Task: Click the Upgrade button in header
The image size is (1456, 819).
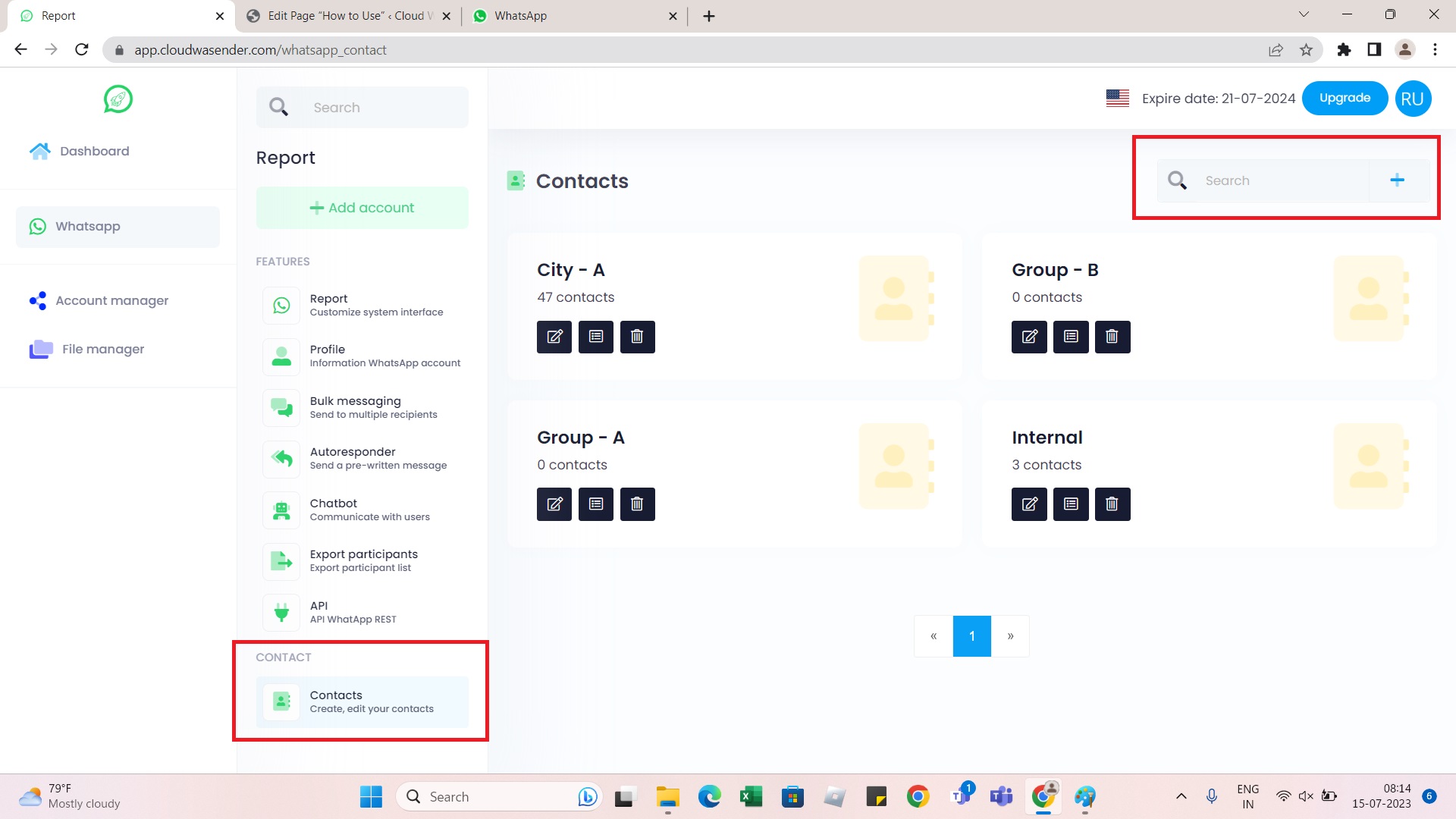Action: point(1345,97)
